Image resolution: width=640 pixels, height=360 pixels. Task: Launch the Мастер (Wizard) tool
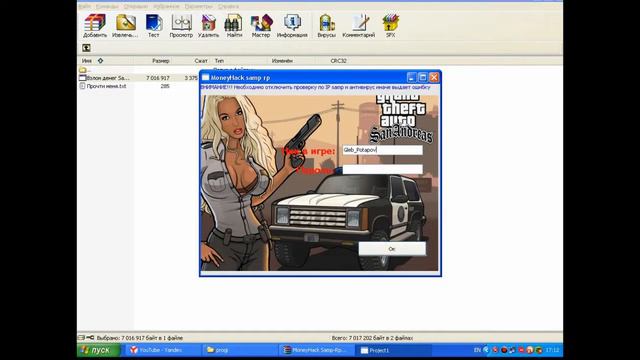click(261, 25)
